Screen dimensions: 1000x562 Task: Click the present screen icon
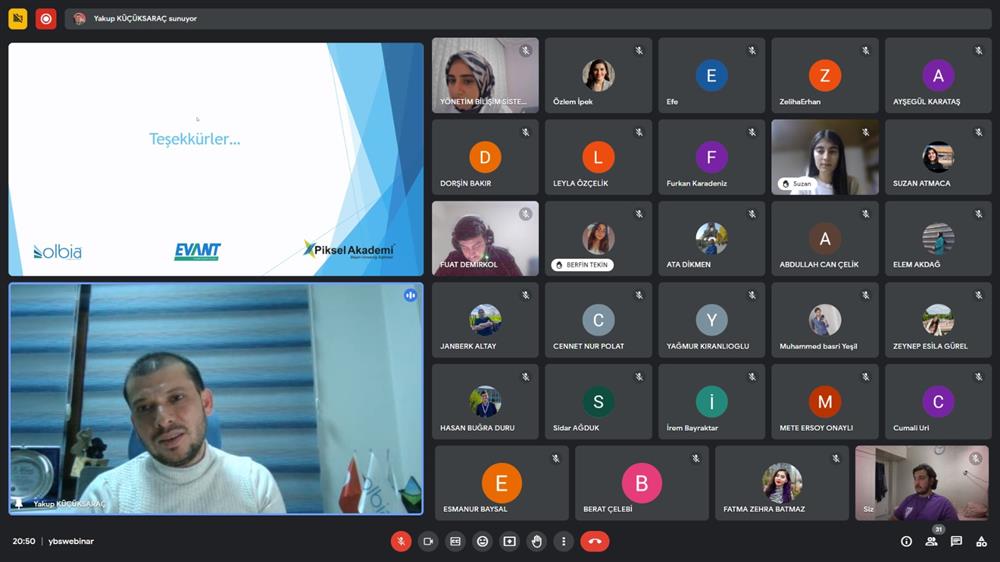click(x=510, y=541)
